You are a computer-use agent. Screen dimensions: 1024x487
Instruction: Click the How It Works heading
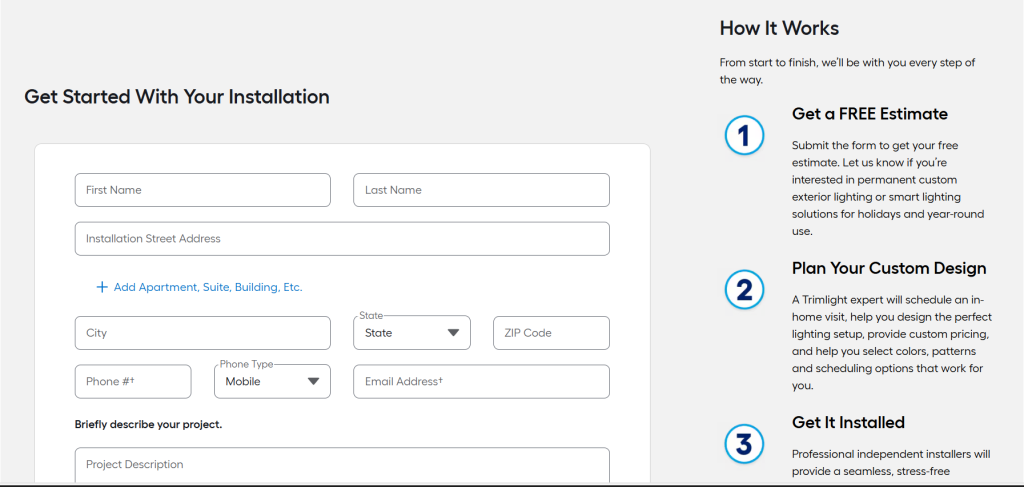coord(779,28)
